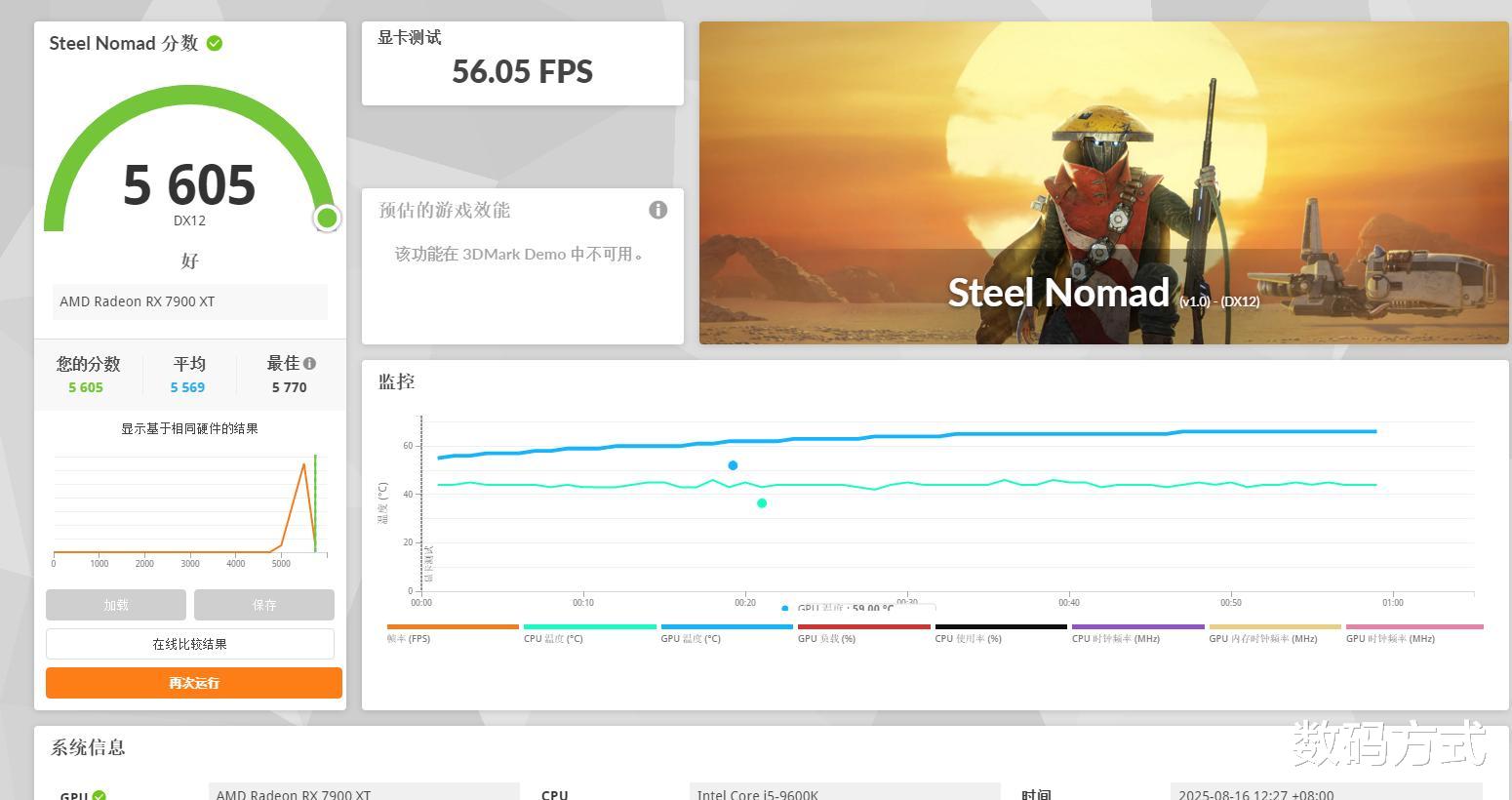1512x800 pixels.
Task: Click the green check beside the GPU label
Action: (x=99, y=796)
